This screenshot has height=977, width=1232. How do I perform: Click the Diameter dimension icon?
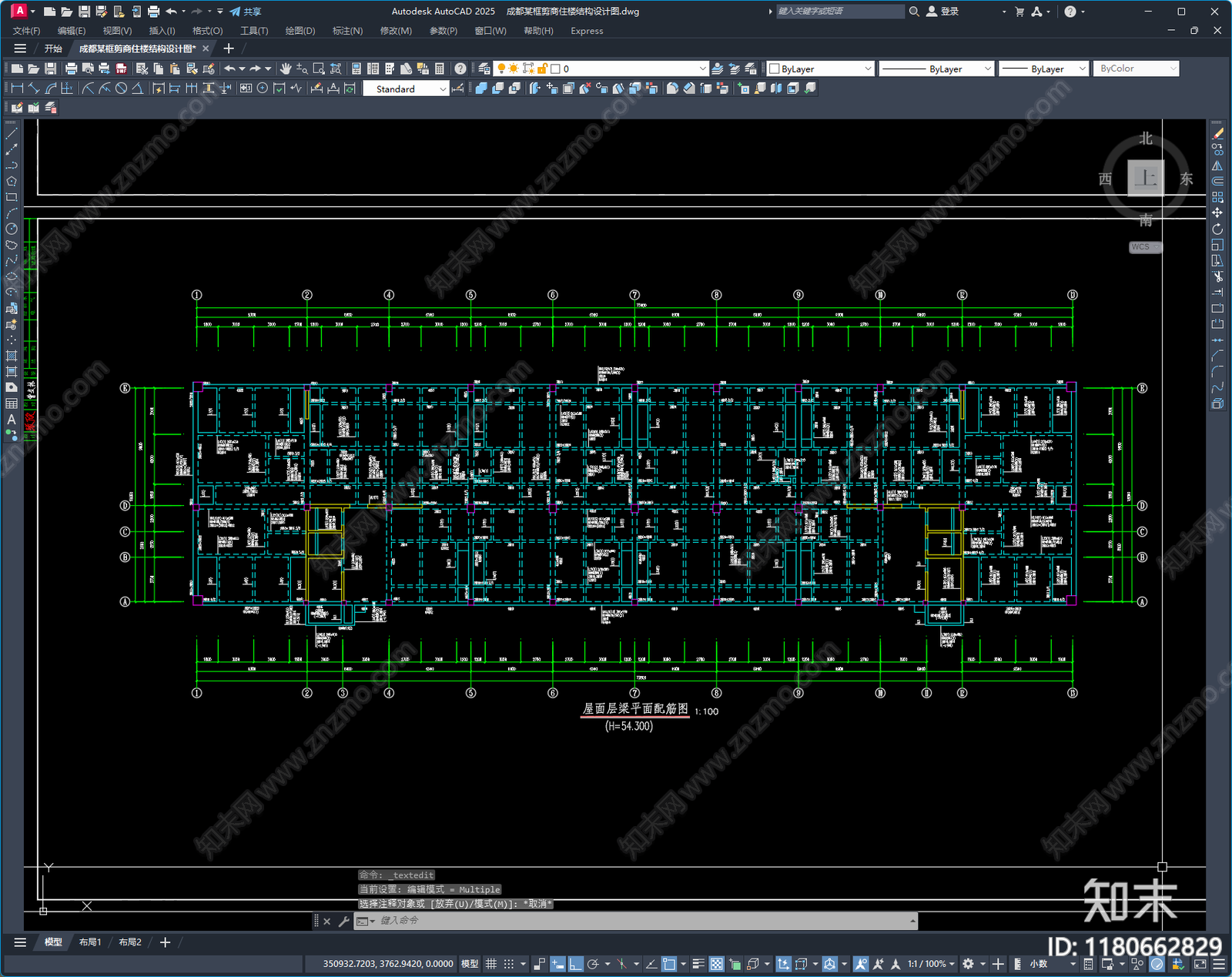pyautogui.click(x=121, y=89)
